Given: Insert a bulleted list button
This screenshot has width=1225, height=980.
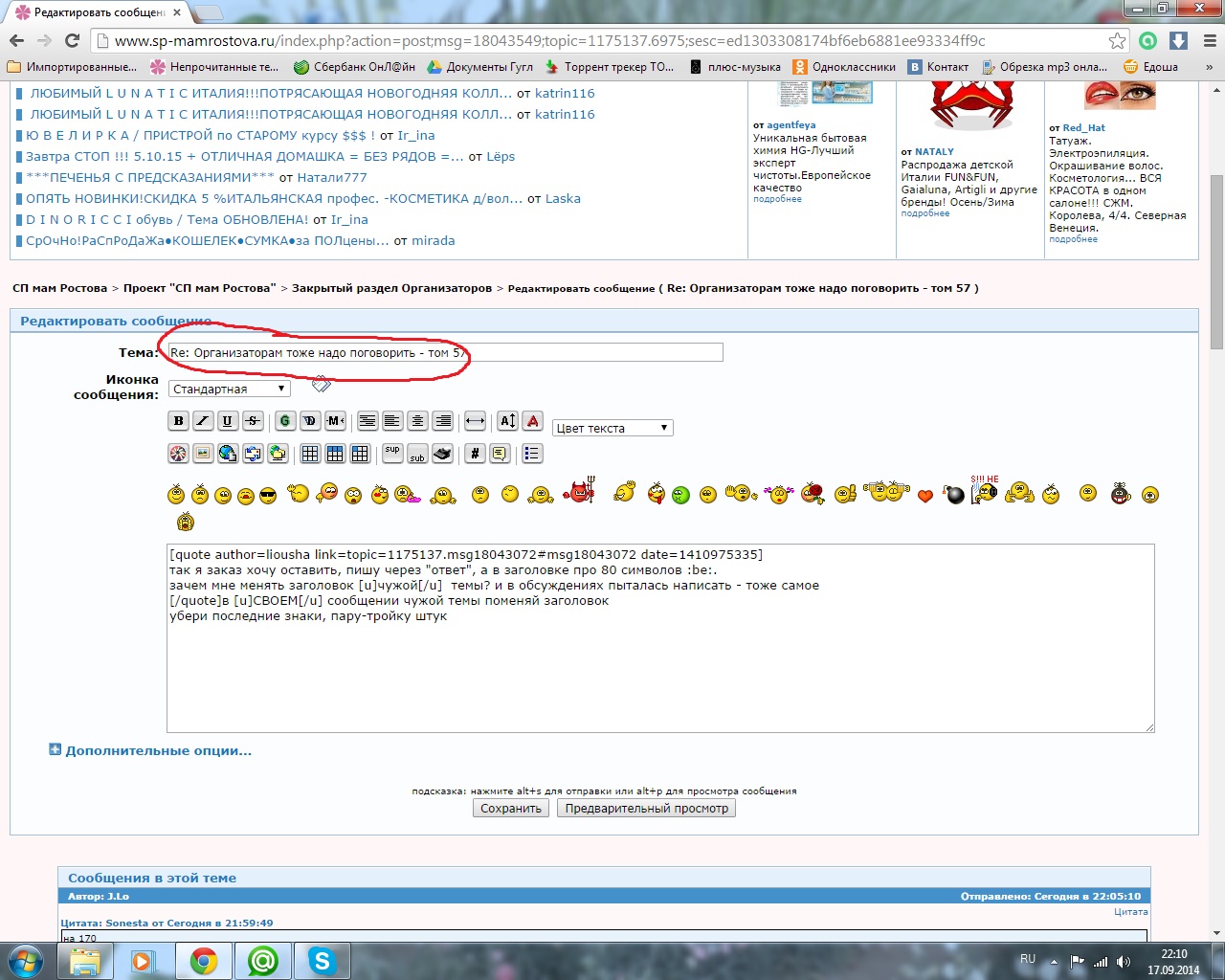Looking at the screenshot, I should pyautogui.click(x=532, y=454).
